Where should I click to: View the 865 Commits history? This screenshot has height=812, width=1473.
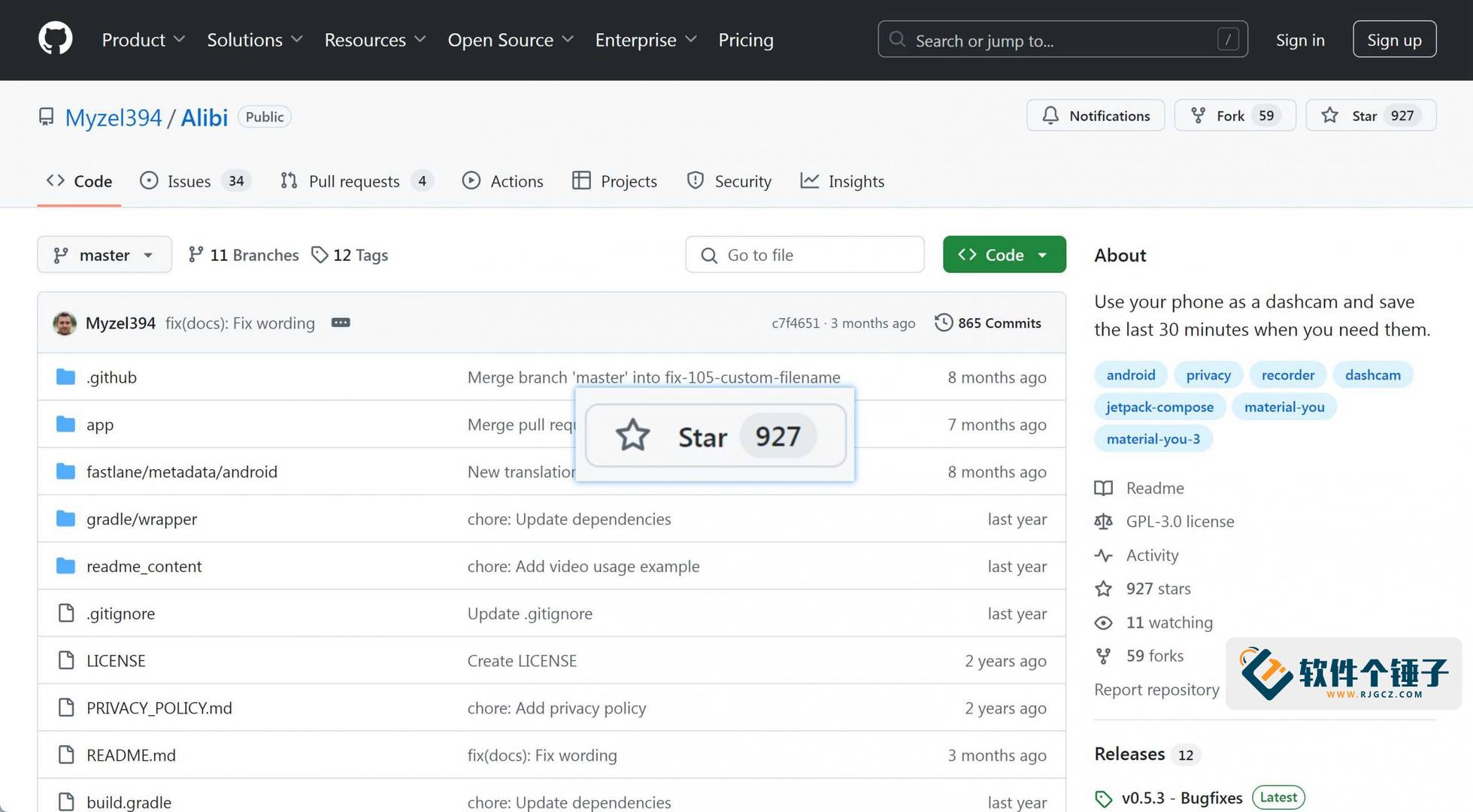coord(988,323)
